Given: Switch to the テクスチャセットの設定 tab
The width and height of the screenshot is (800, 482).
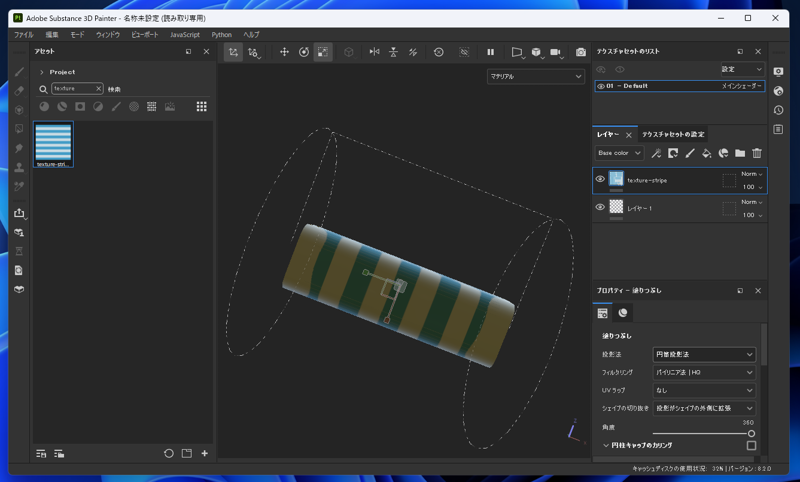Looking at the screenshot, I should coord(673,134).
